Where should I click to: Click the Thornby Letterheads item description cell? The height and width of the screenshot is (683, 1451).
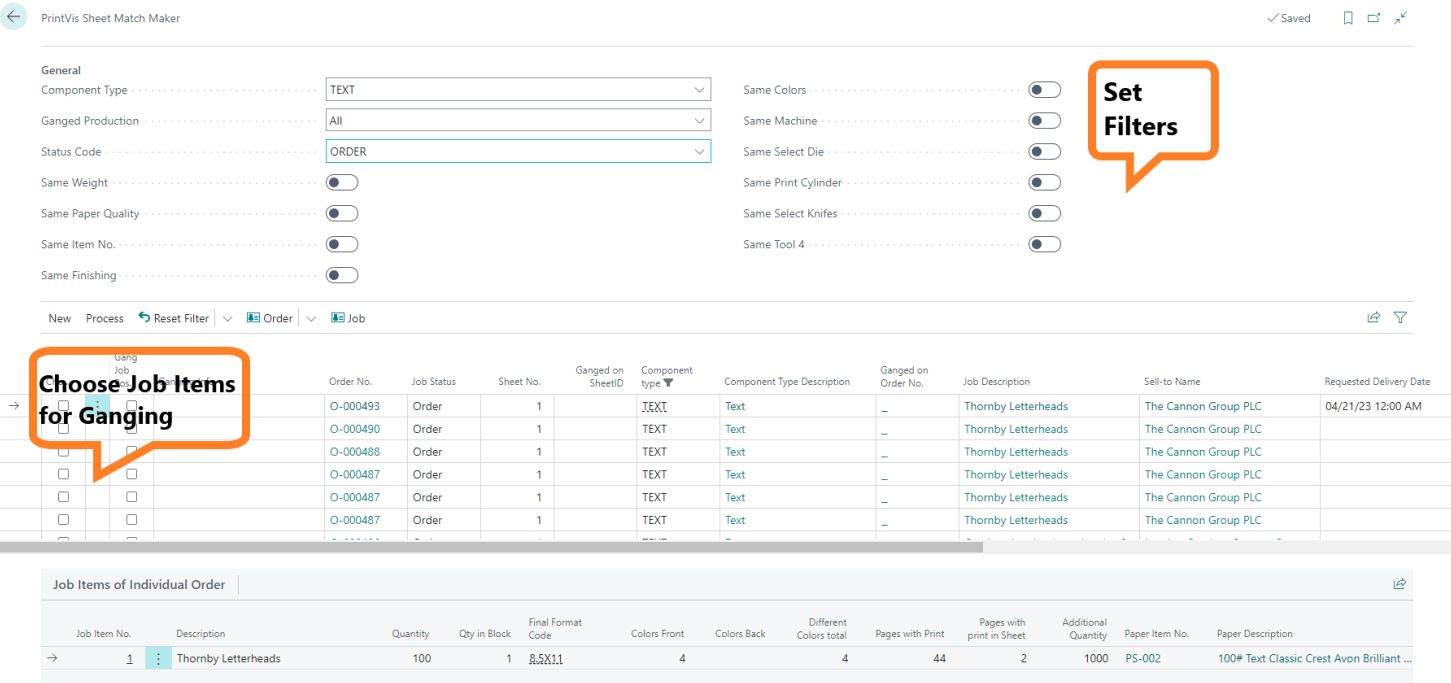click(x=228, y=658)
